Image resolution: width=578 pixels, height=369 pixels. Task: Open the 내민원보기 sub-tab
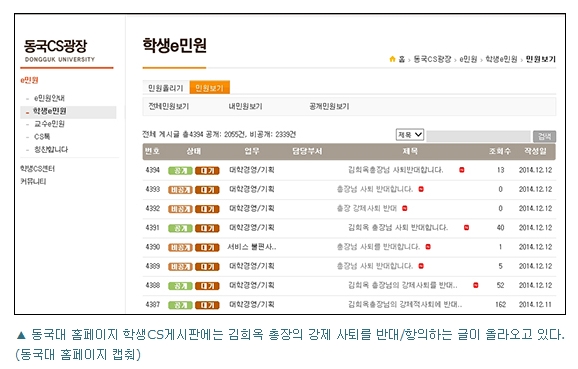[x=245, y=107]
